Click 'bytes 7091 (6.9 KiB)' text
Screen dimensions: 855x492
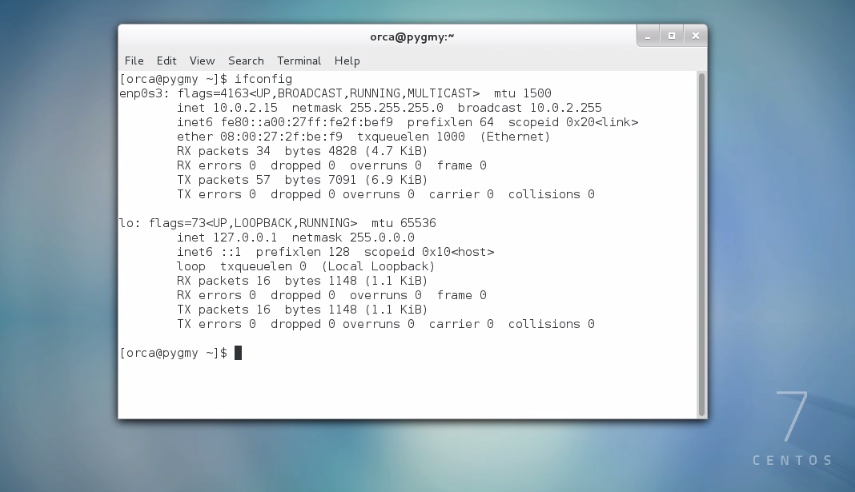coord(356,180)
